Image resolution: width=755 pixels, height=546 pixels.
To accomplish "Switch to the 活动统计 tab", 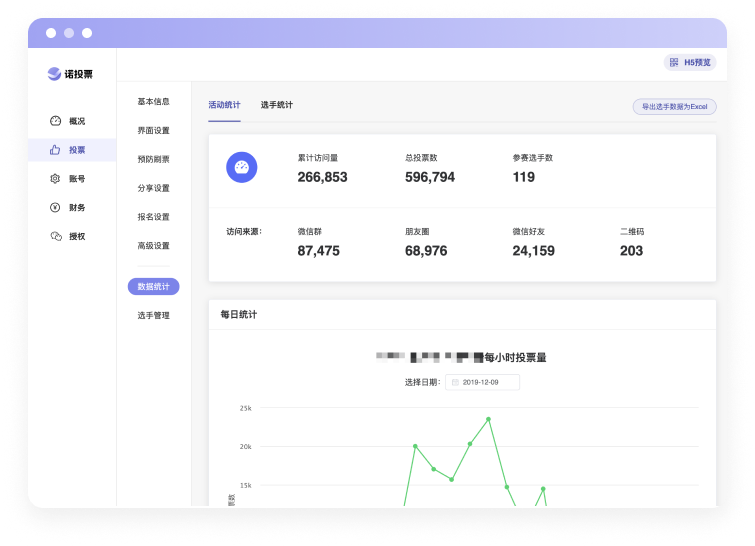I will coord(224,105).
